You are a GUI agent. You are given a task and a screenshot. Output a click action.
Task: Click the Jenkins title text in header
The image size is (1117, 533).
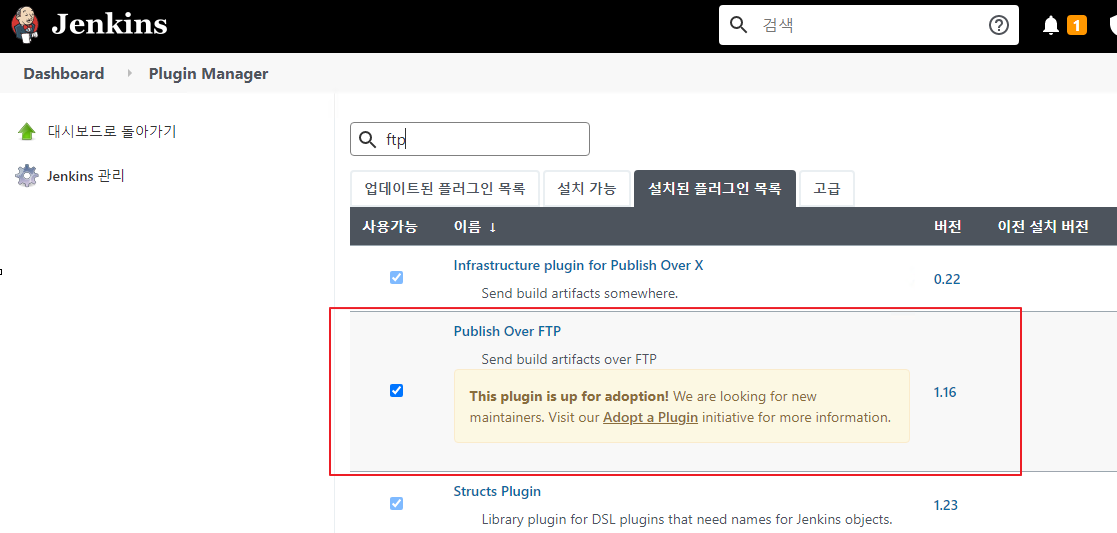(x=109, y=24)
